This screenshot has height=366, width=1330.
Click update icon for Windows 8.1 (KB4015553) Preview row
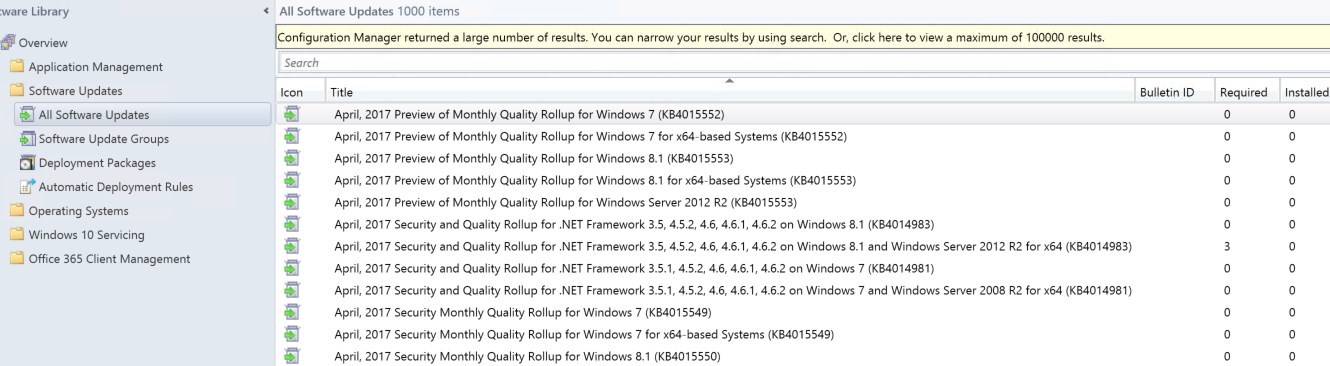[x=291, y=158]
